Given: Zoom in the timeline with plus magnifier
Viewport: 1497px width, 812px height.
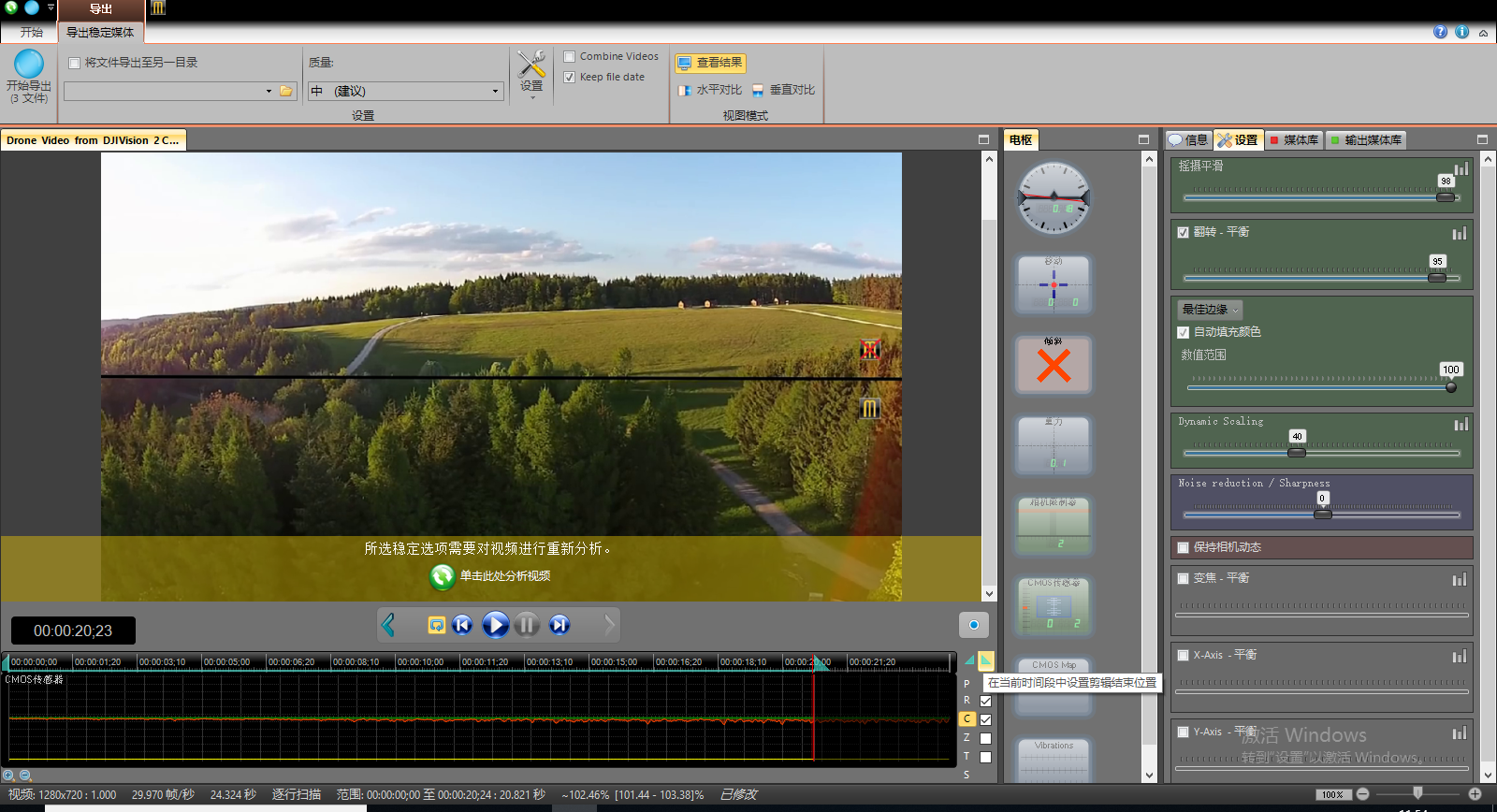Looking at the screenshot, I should pyautogui.click(x=8, y=776).
